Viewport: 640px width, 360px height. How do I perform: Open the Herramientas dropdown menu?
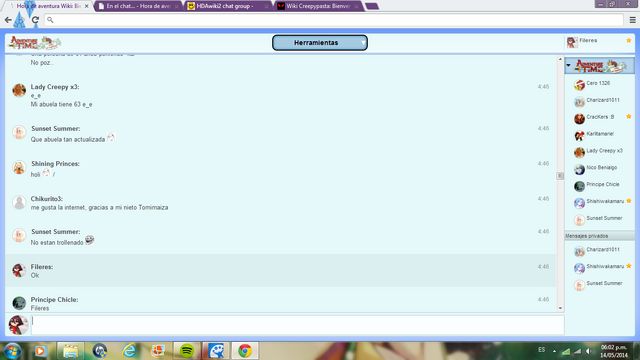tap(320, 42)
